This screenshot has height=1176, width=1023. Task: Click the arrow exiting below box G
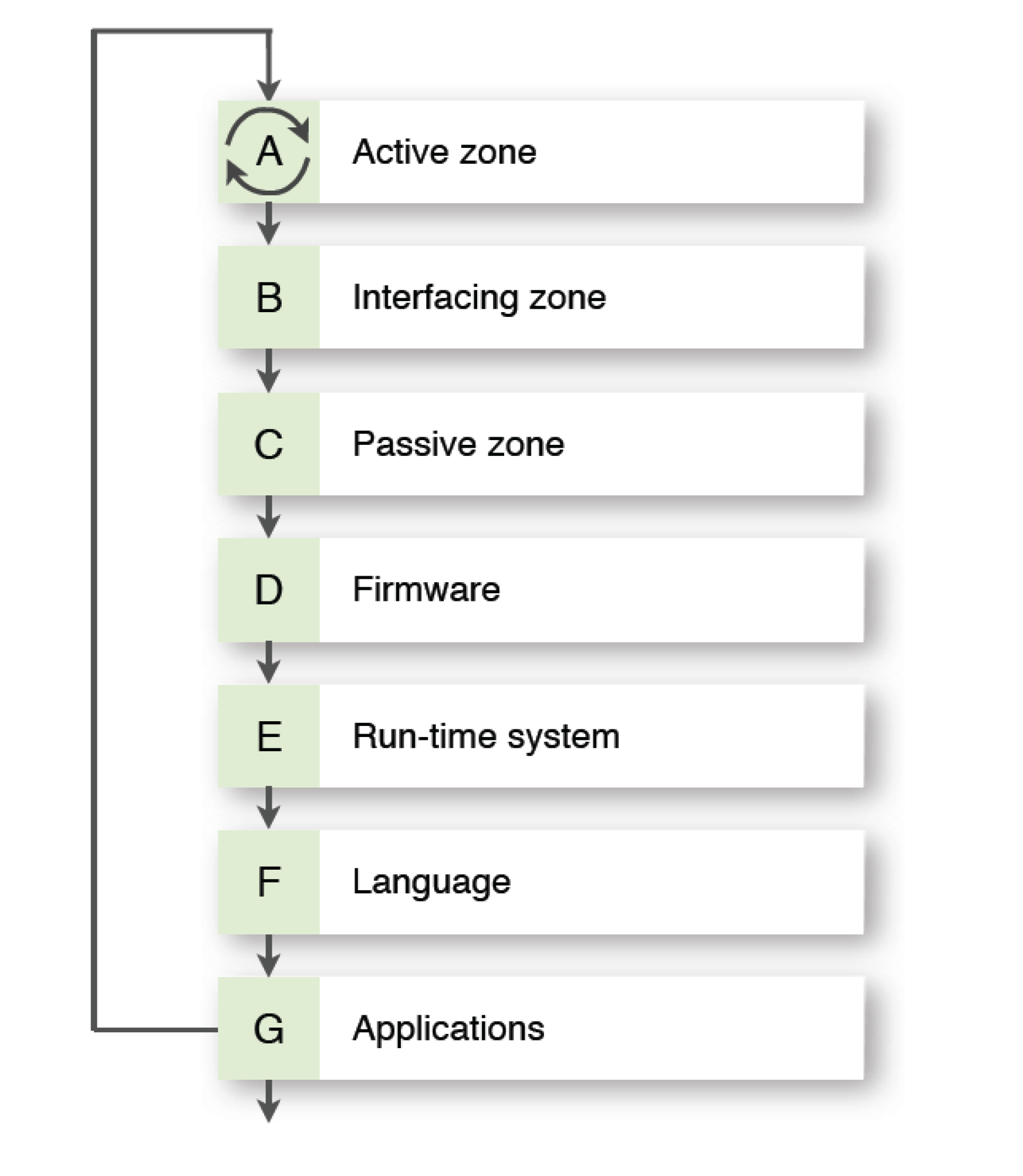[x=269, y=1101]
